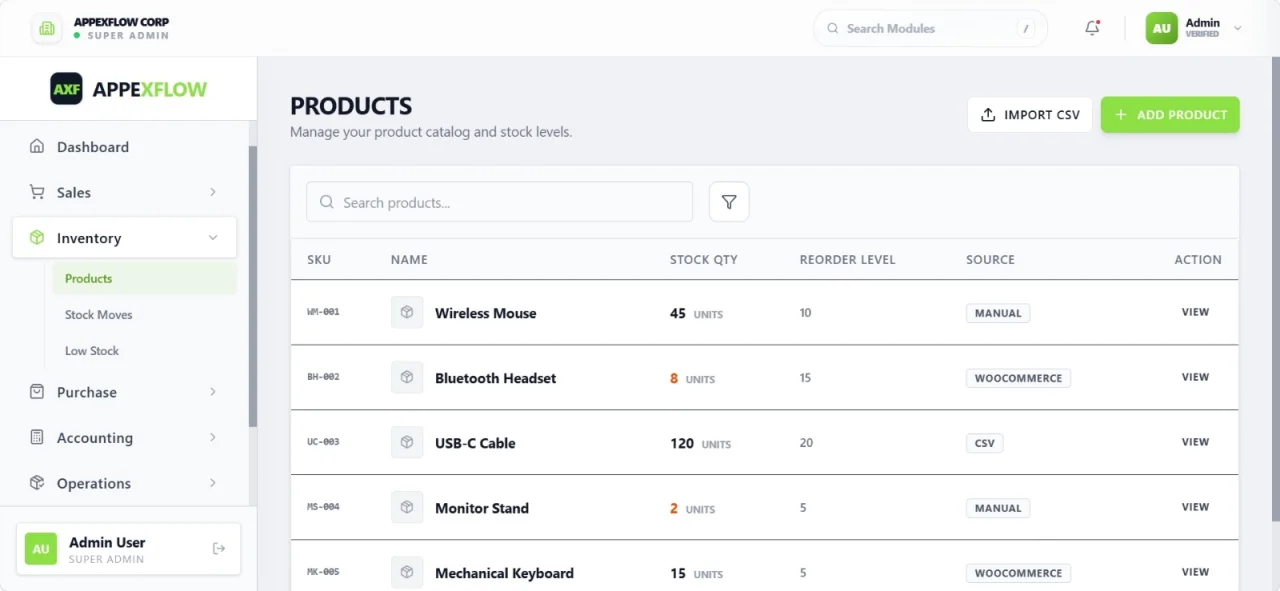Click the CSV source tag
The height and width of the screenshot is (591, 1280).
coord(985,443)
